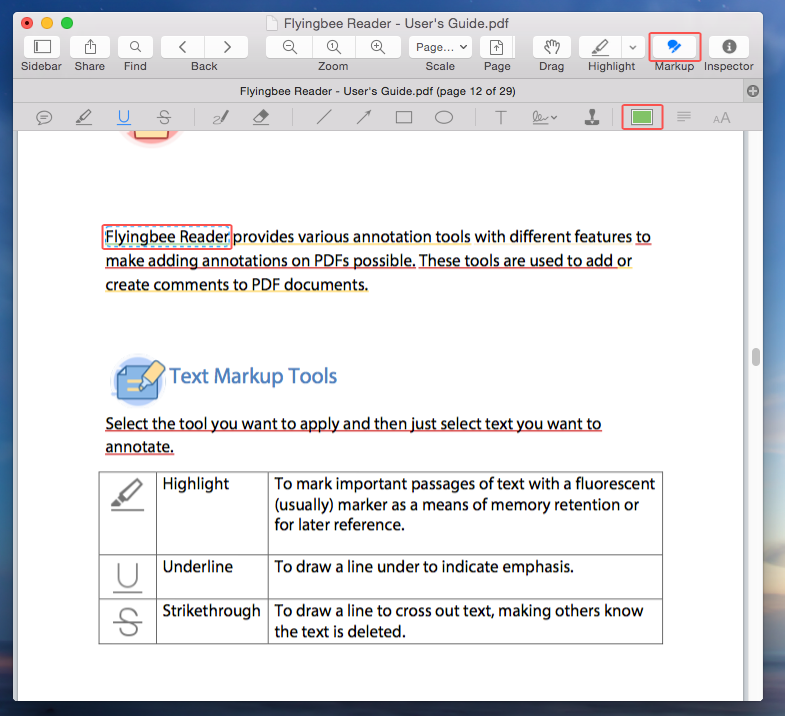
Task: Select the Stamp tool
Action: [592, 118]
